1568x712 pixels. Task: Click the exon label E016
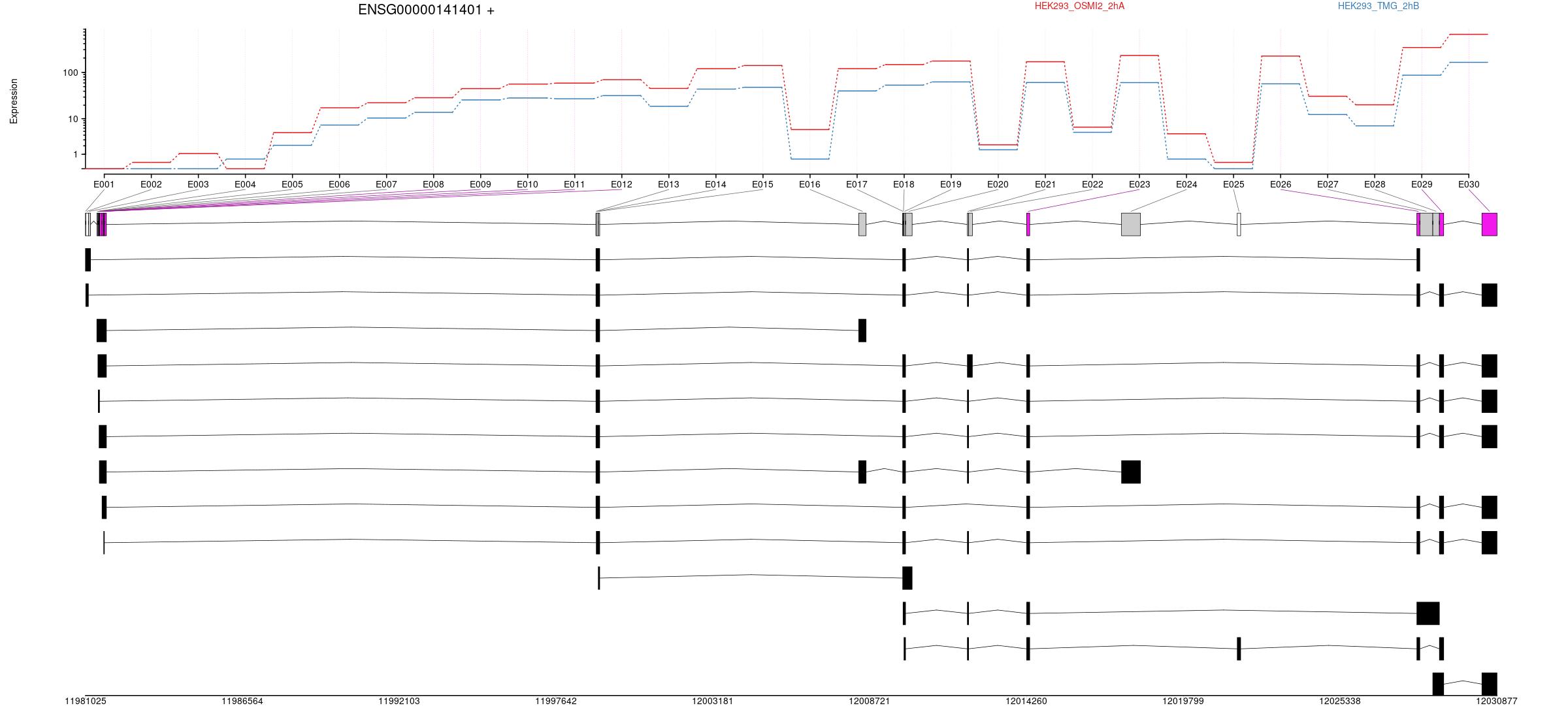pyautogui.click(x=809, y=184)
